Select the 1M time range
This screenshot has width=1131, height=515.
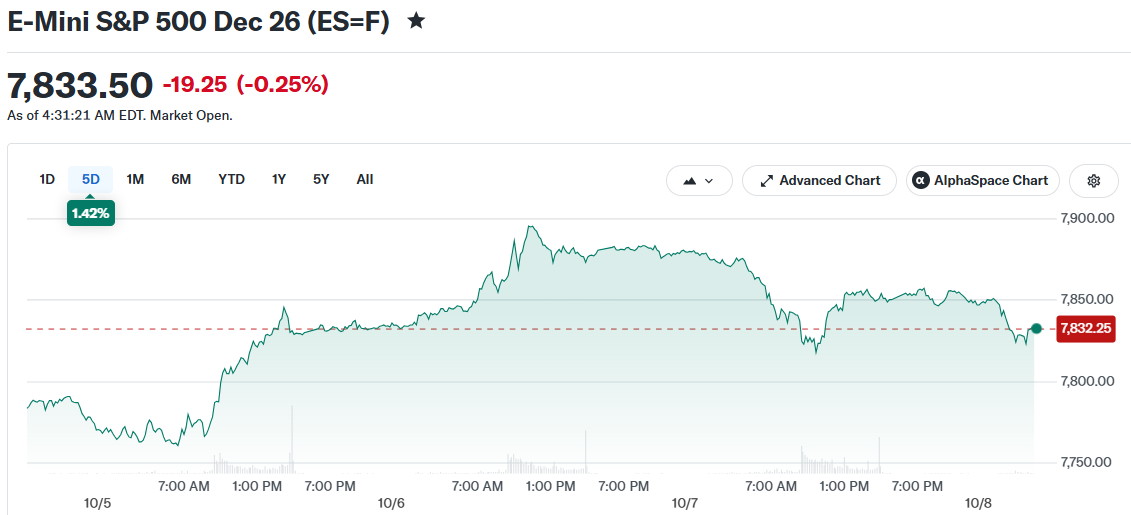135,180
